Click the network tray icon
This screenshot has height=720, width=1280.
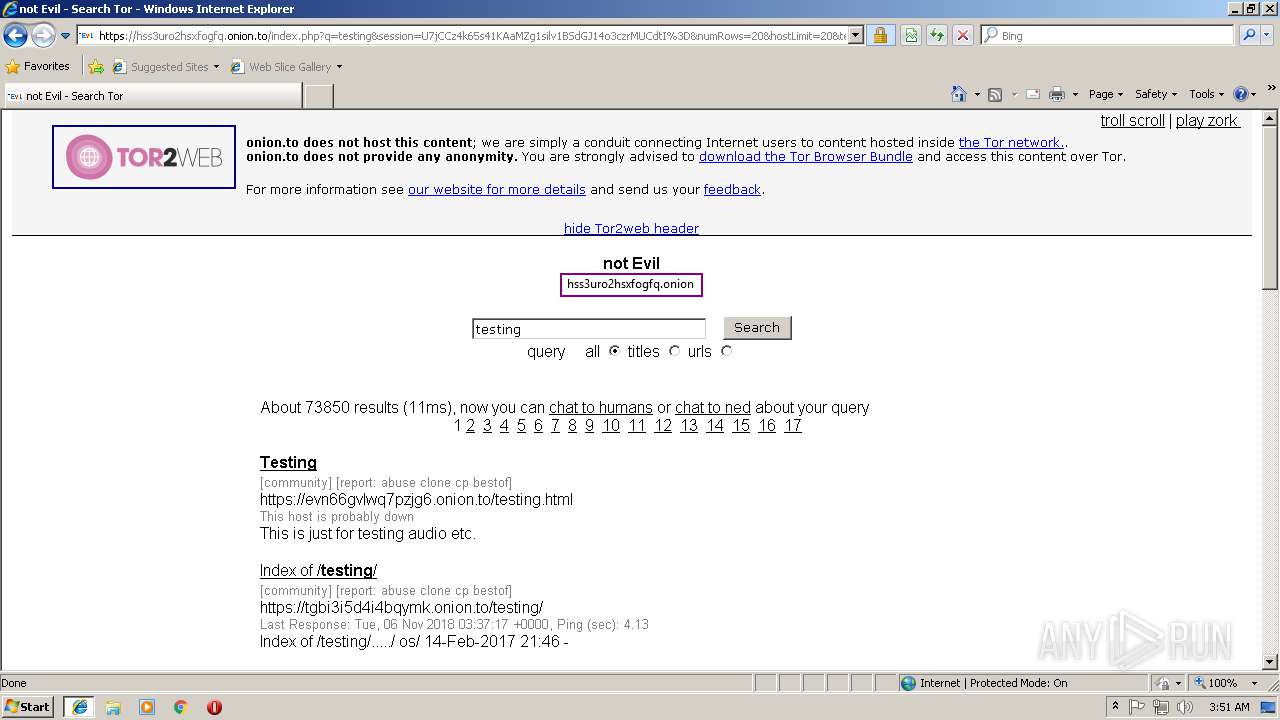point(1162,707)
